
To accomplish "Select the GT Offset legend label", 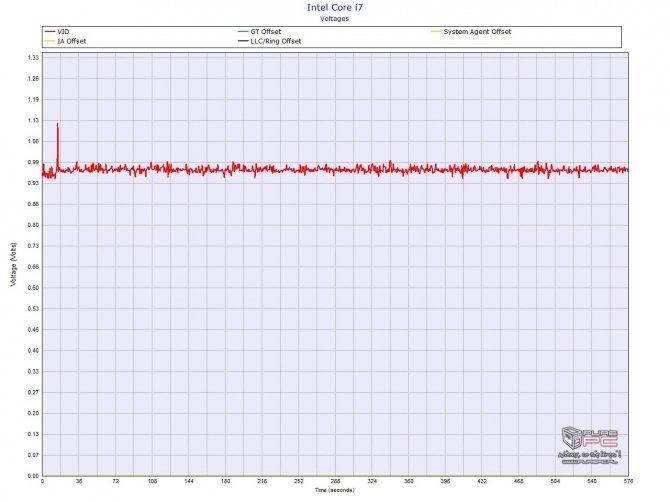I will (x=266, y=32).
